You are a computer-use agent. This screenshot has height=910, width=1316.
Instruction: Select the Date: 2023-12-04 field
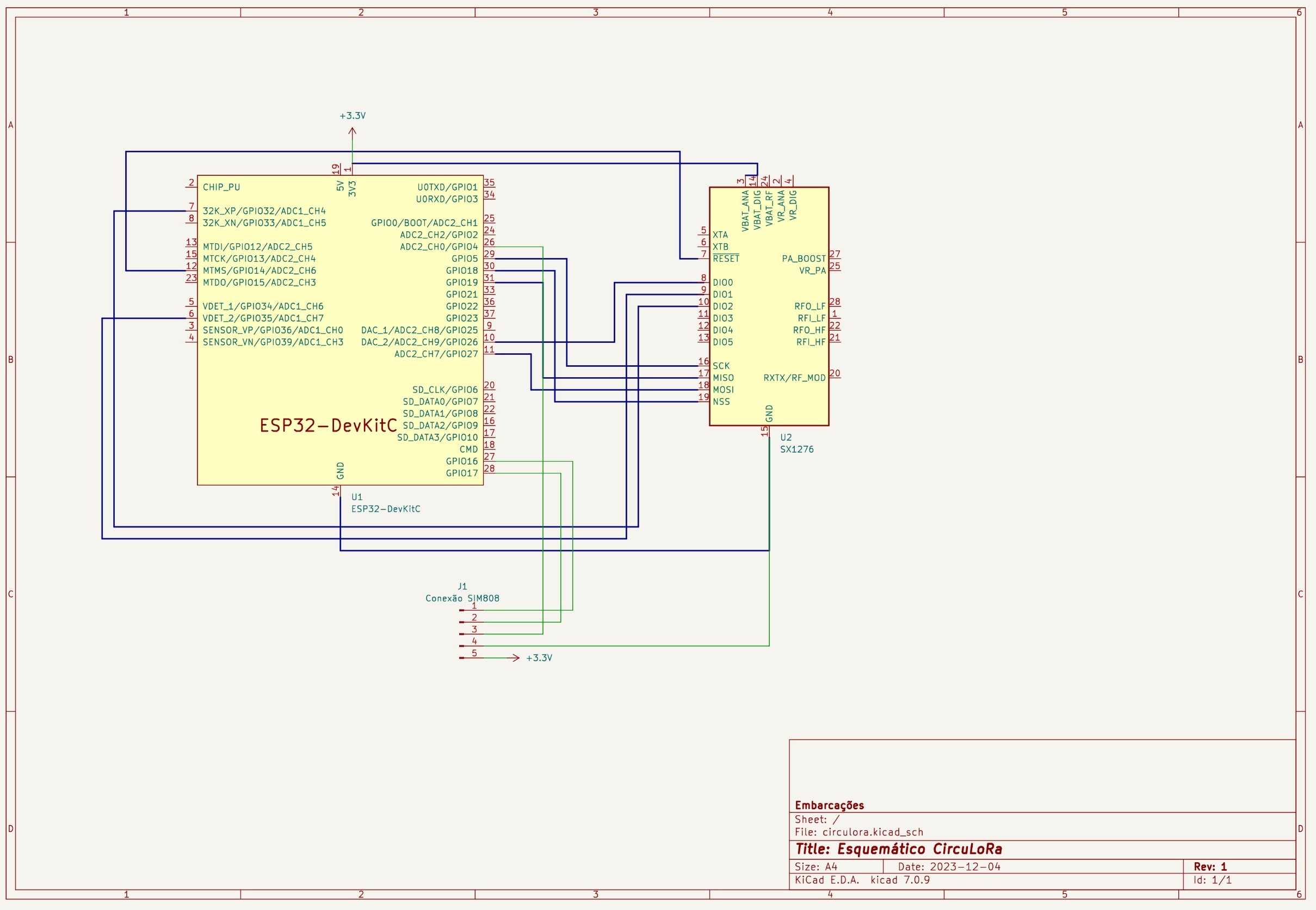pyautogui.click(x=949, y=866)
